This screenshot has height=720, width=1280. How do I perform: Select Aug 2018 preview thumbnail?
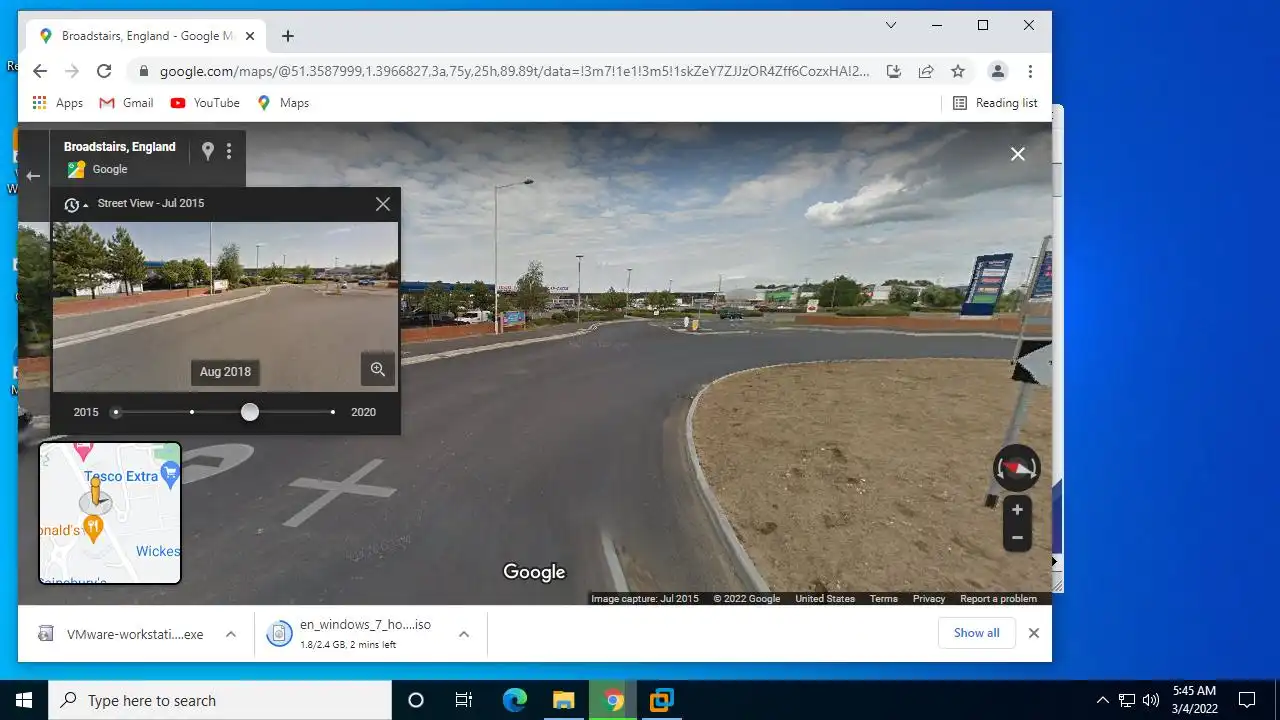pyautogui.click(x=225, y=306)
